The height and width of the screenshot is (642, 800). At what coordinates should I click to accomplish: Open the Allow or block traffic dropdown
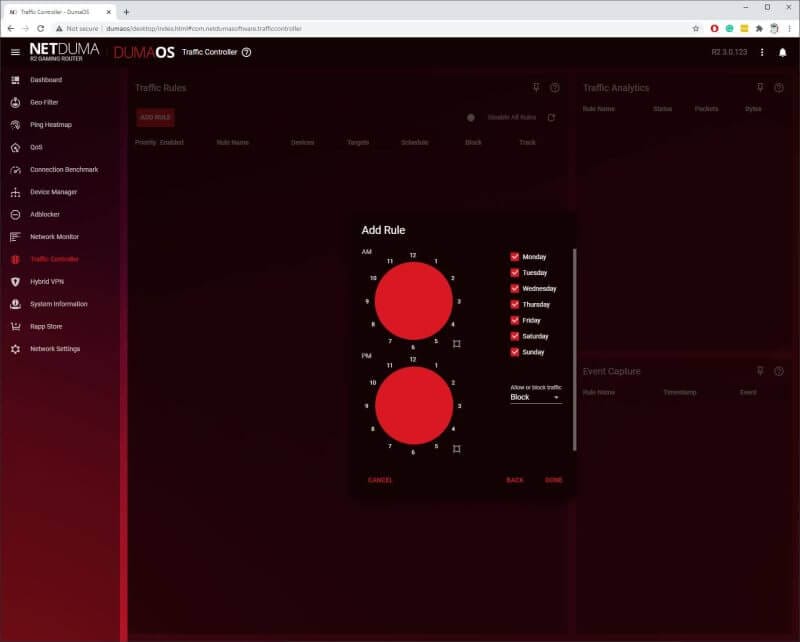click(535, 398)
